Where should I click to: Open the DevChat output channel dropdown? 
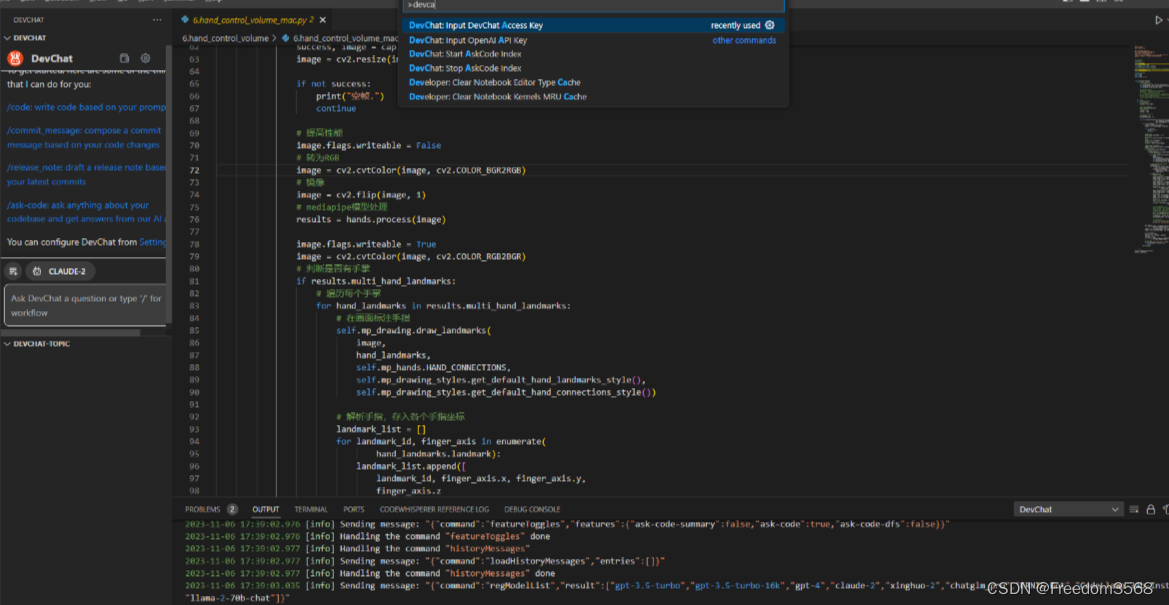(x=1067, y=509)
